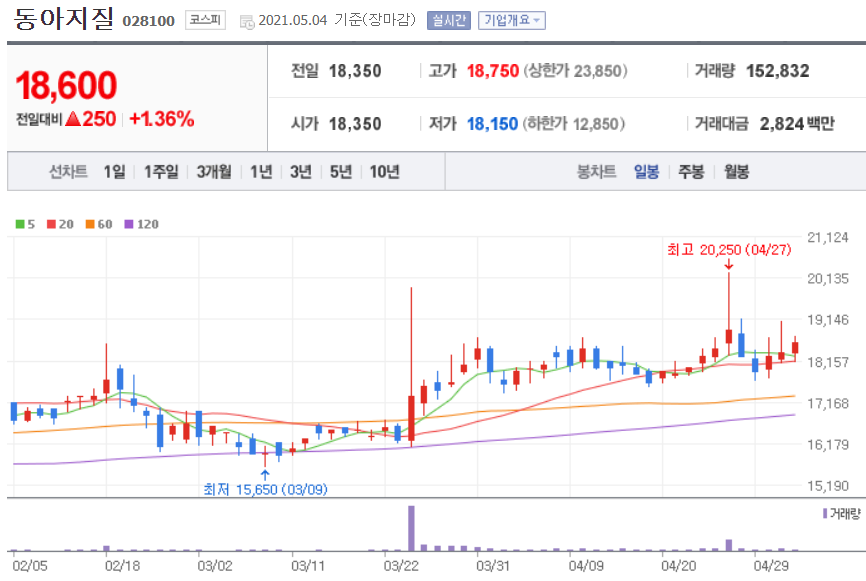
Task: Select the 1일 line chart period
Action: pos(114,172)
